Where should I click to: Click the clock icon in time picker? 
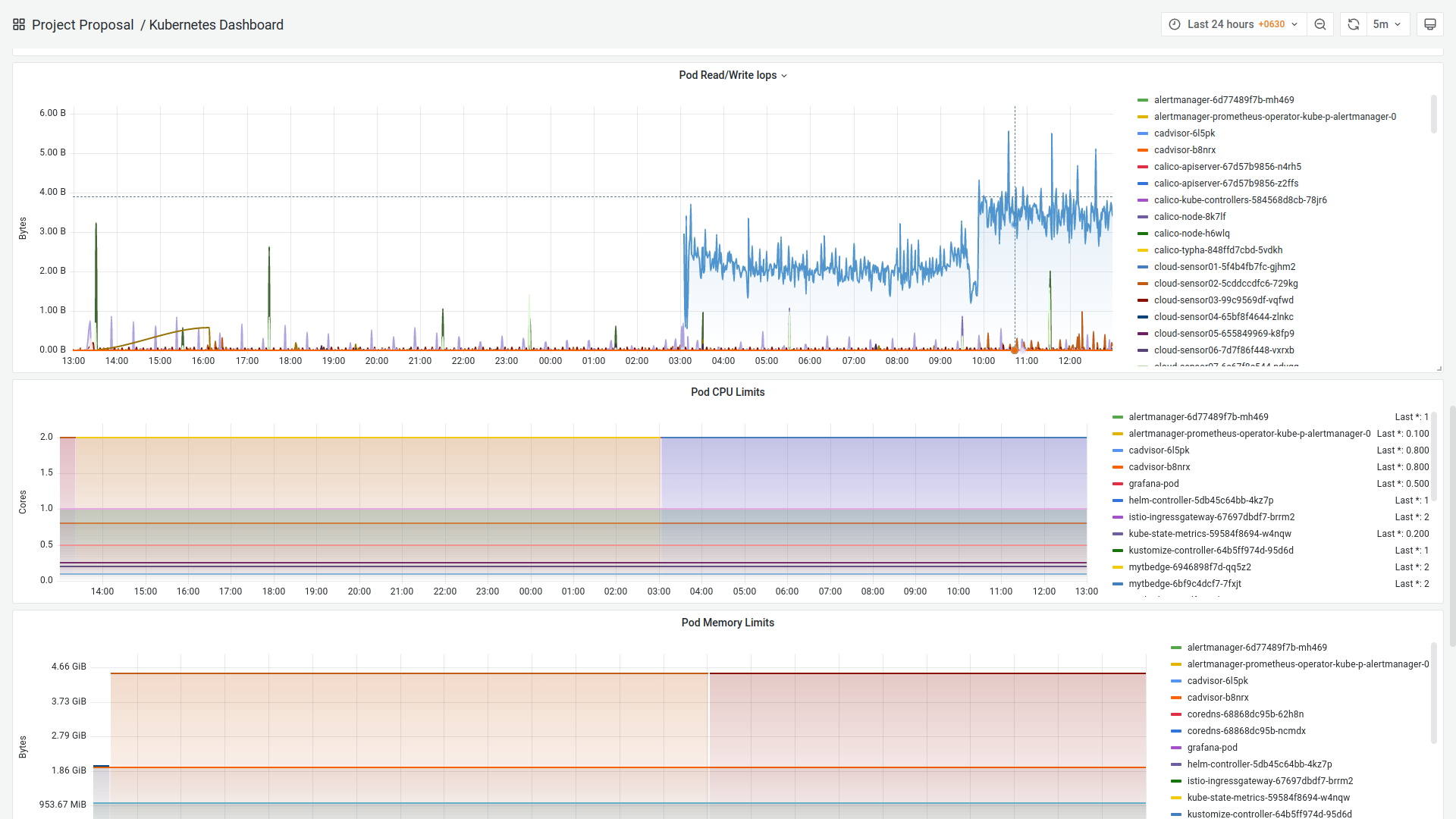(x=1175, y=24)
